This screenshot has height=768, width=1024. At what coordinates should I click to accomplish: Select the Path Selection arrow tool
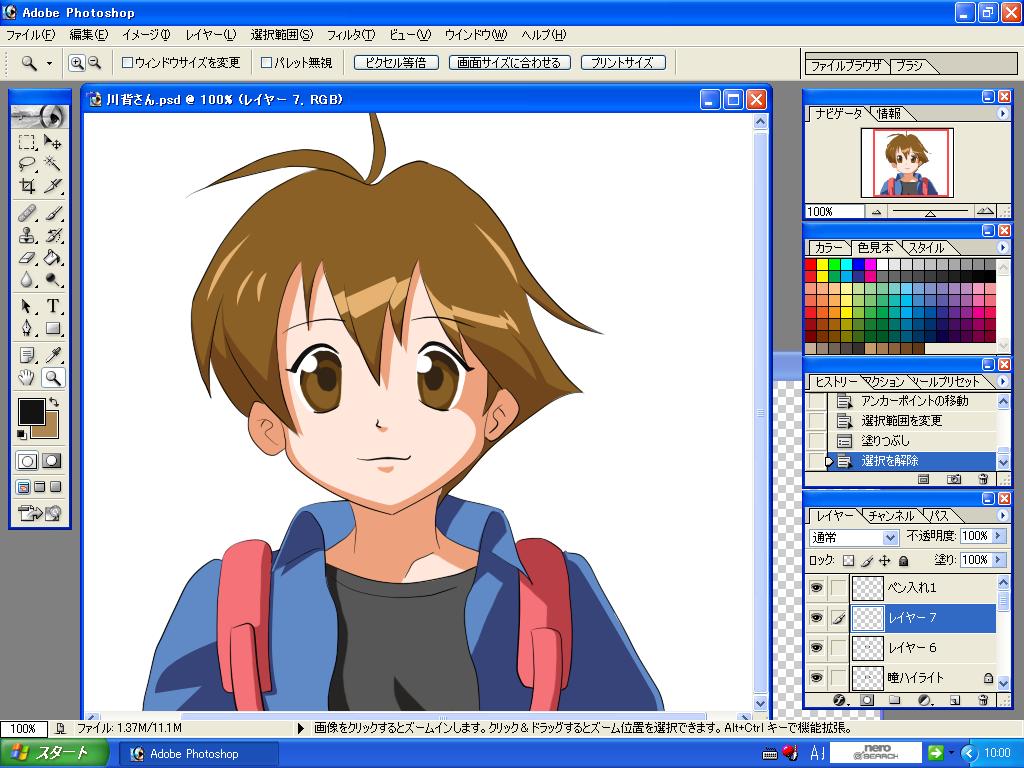27,306
